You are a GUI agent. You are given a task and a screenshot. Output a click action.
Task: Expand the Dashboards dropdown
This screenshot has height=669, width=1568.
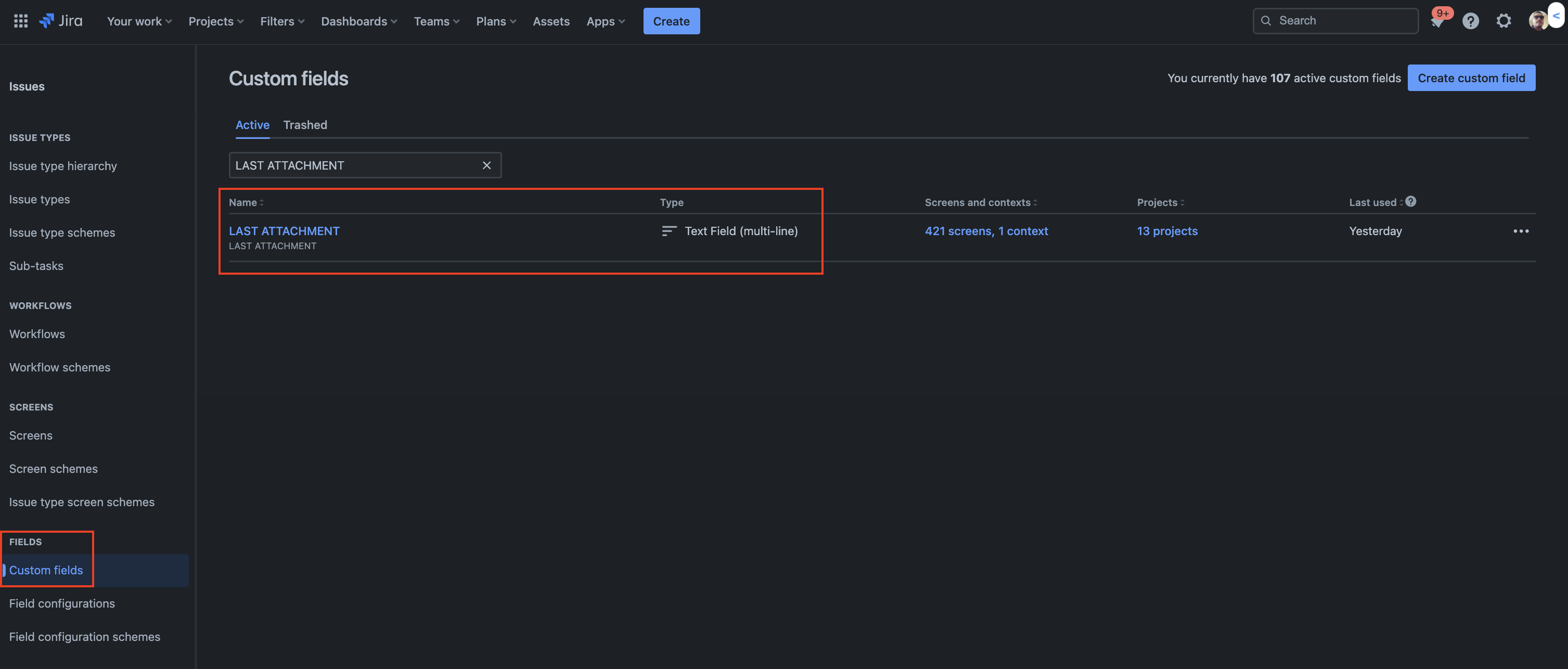(x=358, y=21)
